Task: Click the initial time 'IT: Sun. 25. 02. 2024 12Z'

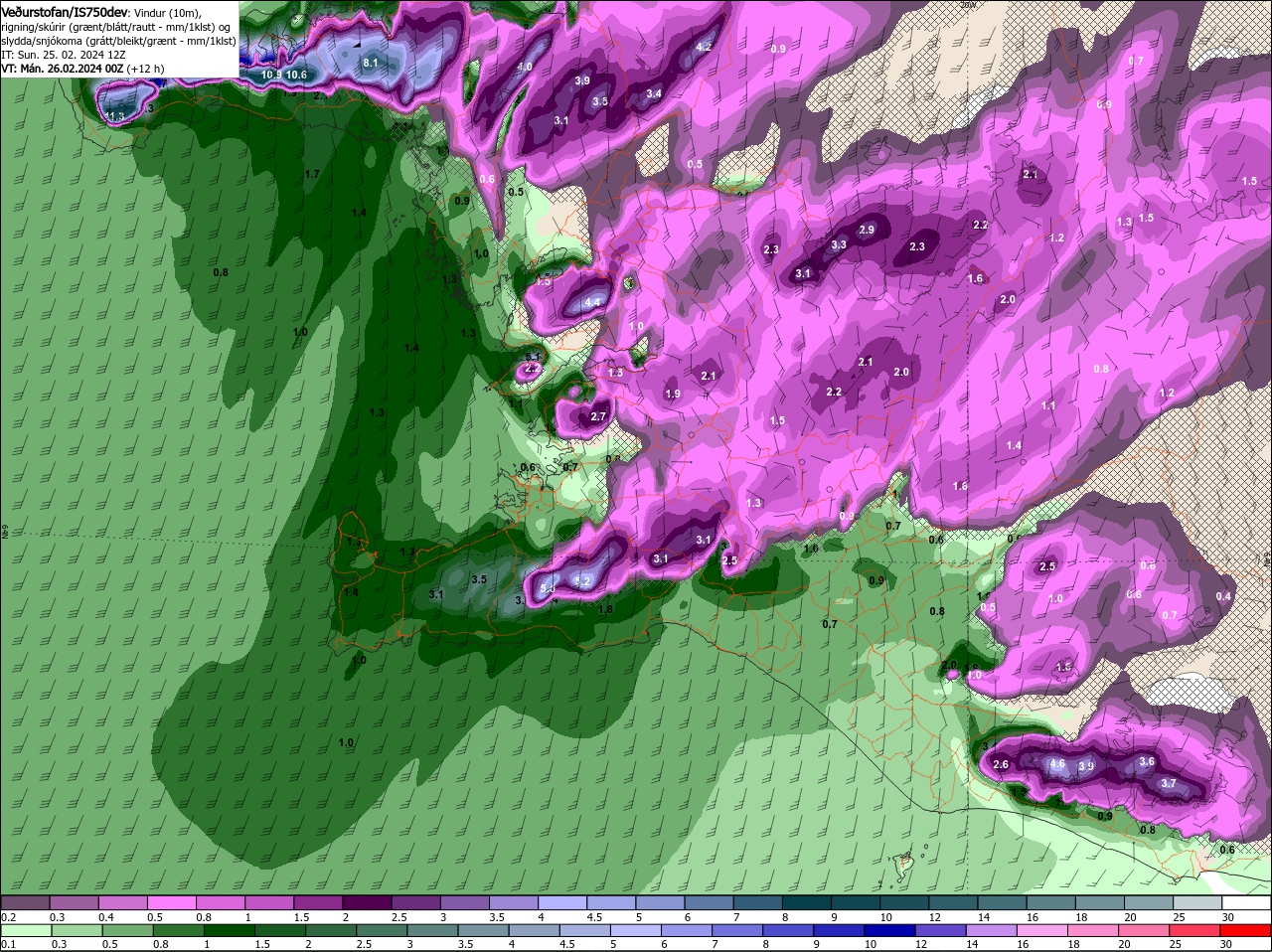Action: (x=62, y=55)
